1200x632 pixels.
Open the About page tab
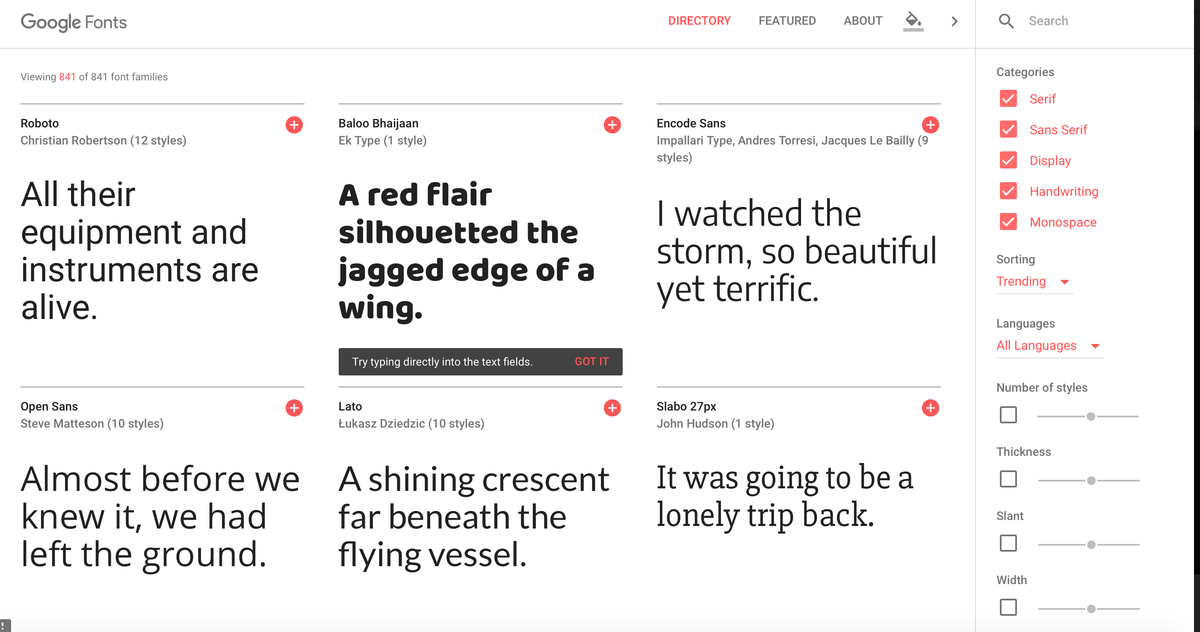coord(863,21)
